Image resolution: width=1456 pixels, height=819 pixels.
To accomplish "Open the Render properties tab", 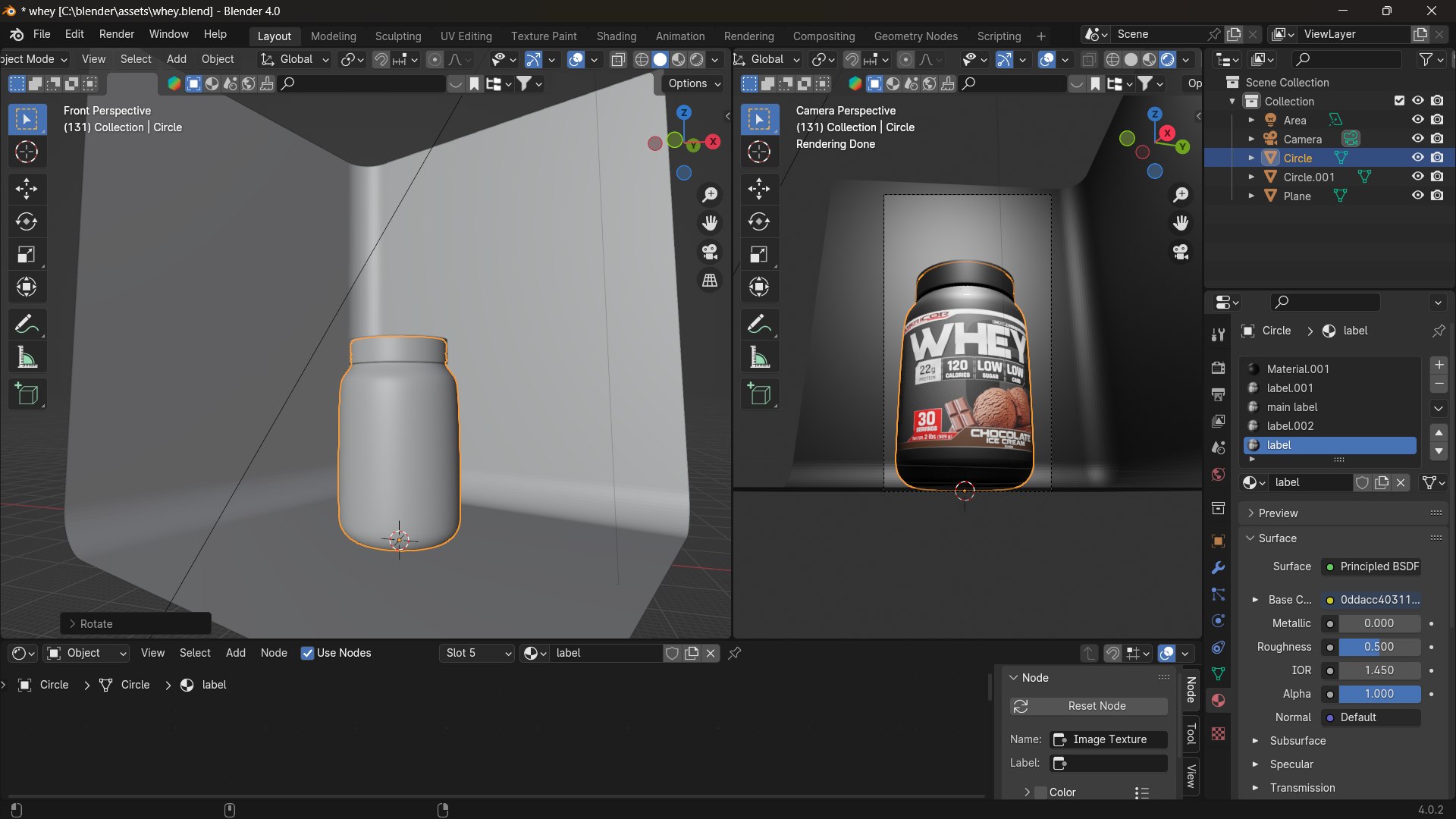I will (1218, 368).
